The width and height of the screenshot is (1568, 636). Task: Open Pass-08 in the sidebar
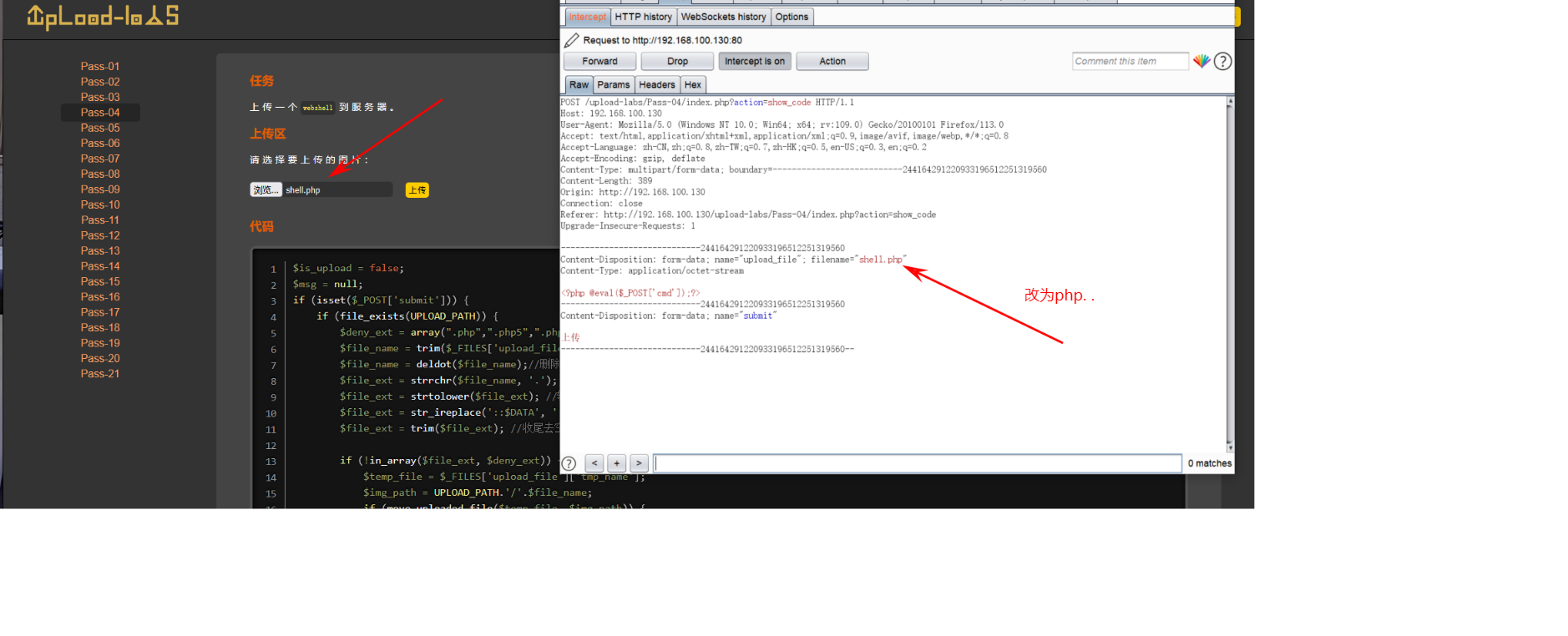coord(100,174)
